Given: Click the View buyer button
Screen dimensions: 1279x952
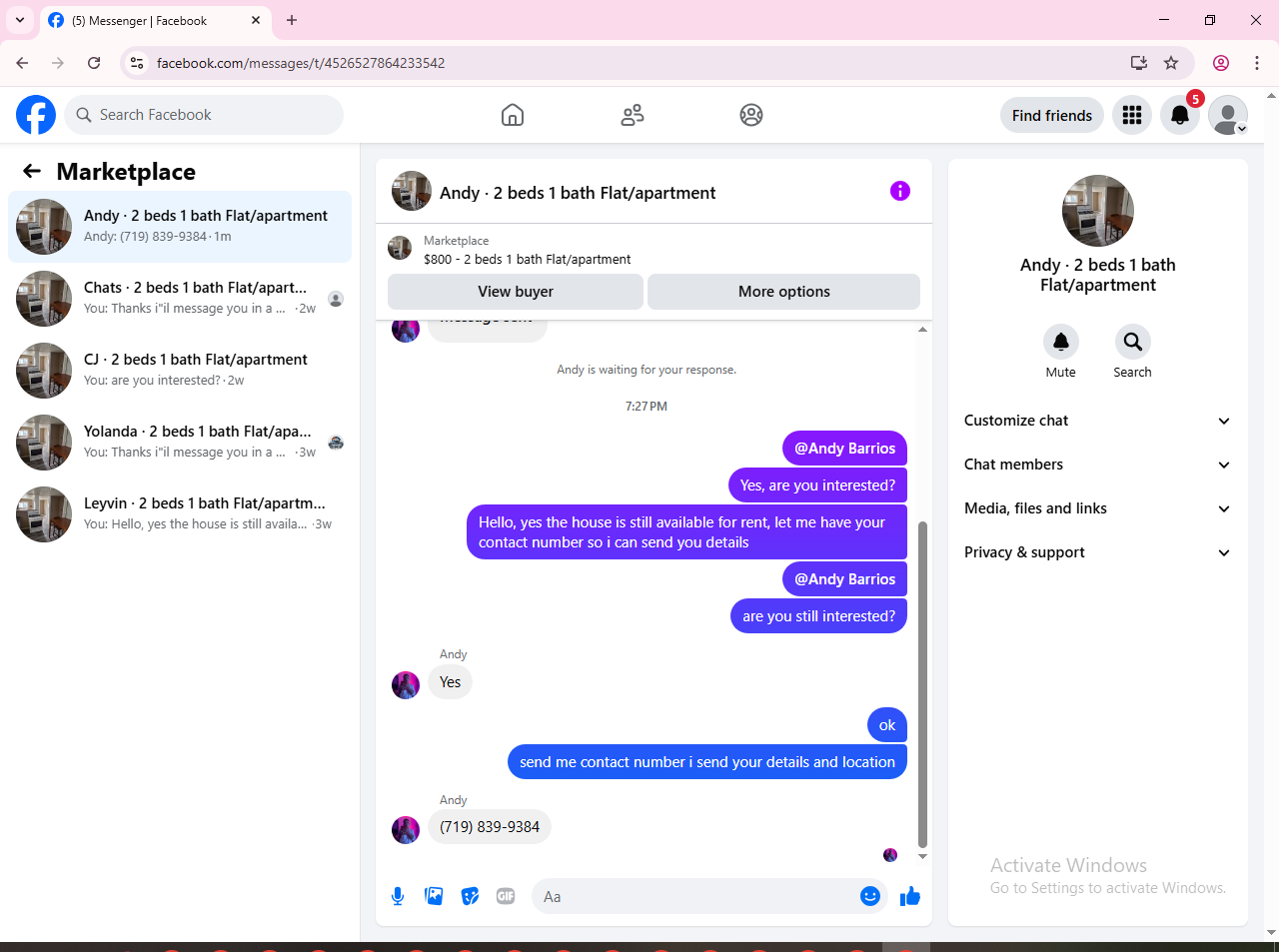Looking at the screenshot, I should (x=516, y=292).
